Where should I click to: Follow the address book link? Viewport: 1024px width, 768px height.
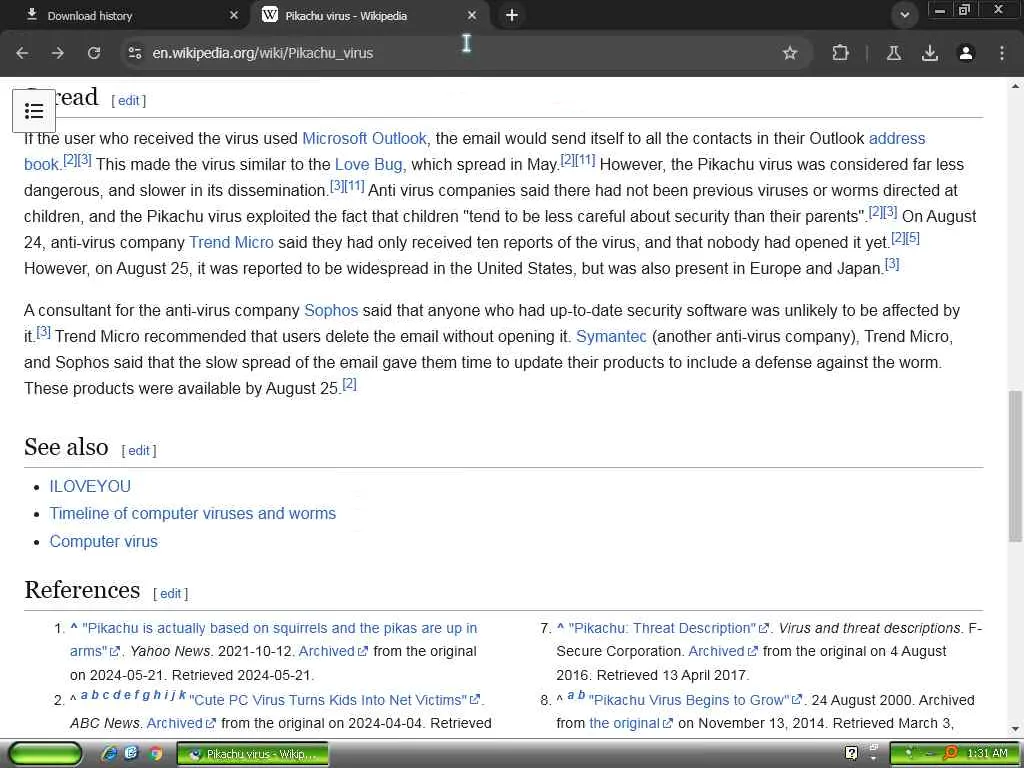(897, 138)
